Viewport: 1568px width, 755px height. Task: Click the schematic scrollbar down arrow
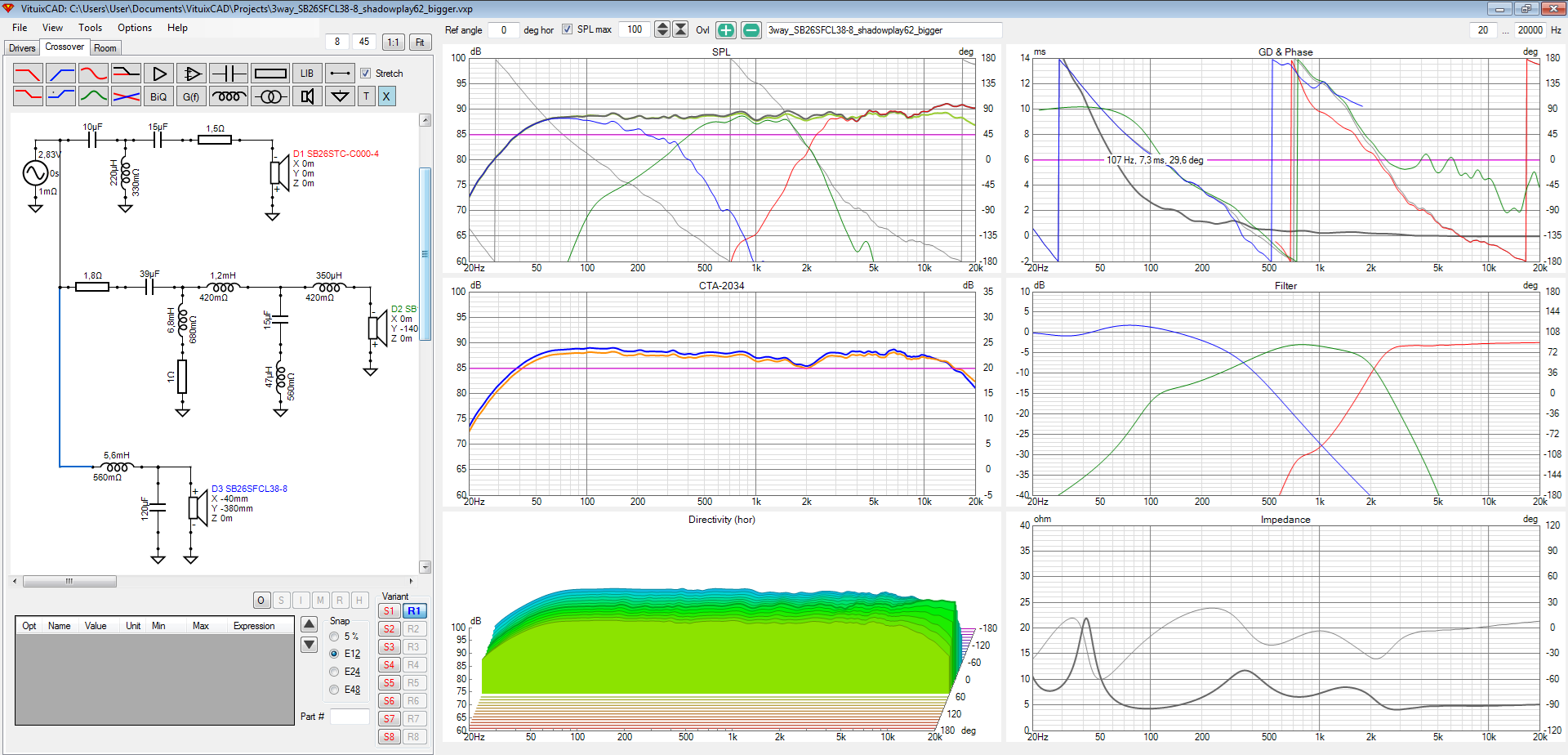pyautogui.click(x=425, y=567)
